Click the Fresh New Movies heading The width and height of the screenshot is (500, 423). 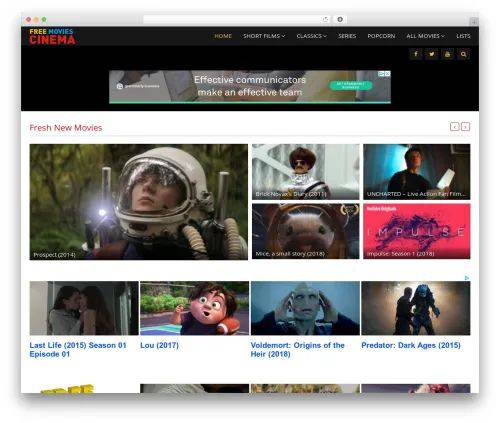point(66,128)
